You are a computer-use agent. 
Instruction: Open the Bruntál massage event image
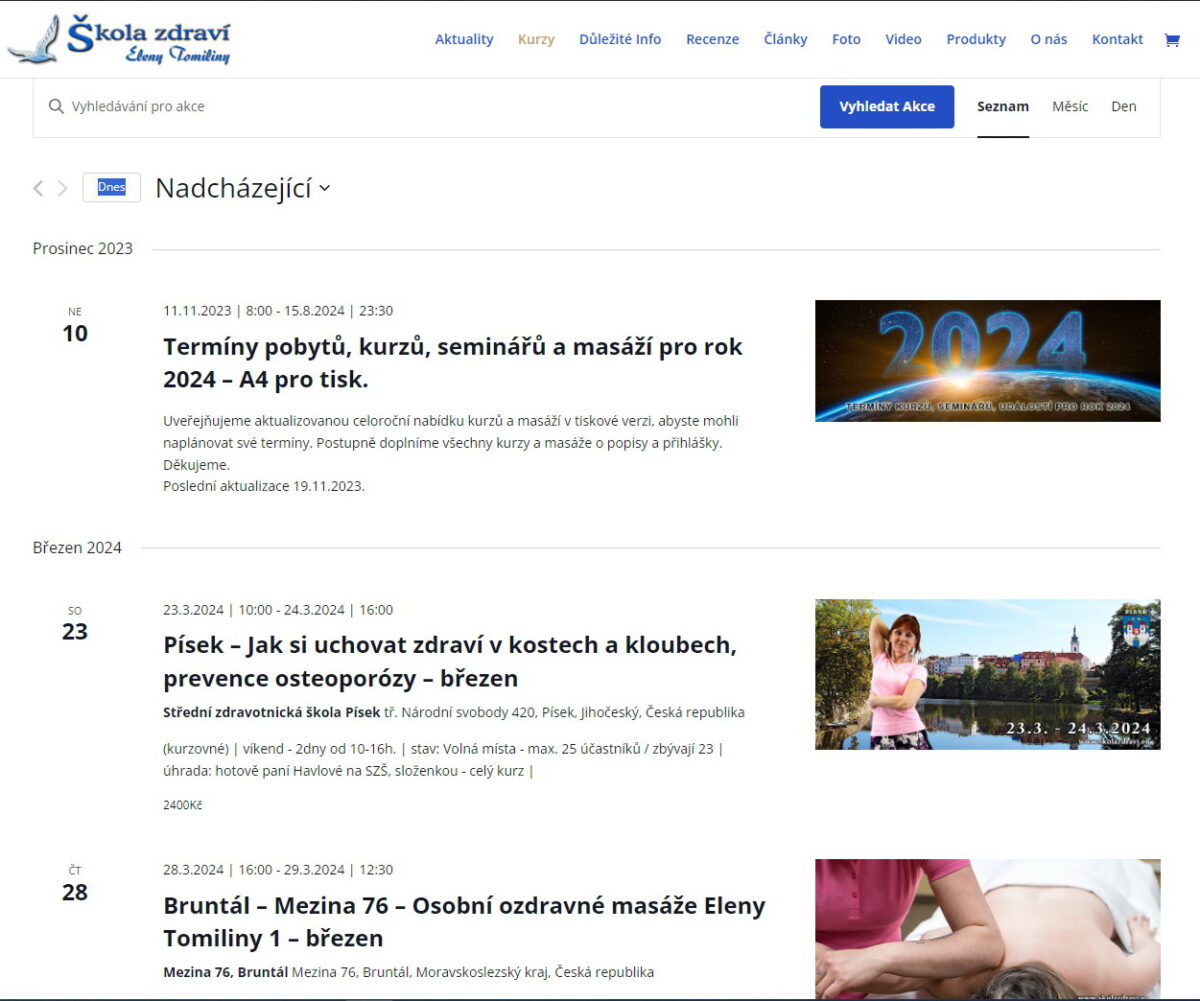point(987,928)
